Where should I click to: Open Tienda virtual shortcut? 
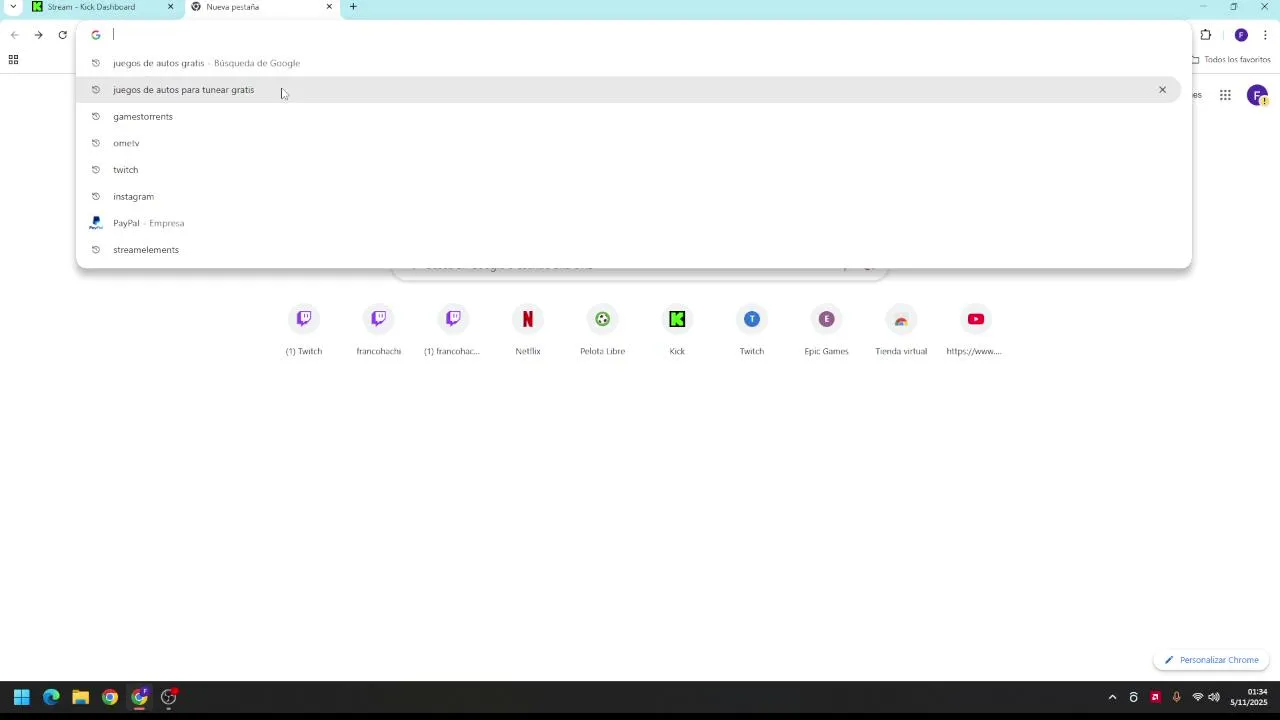tap(901, 331)
